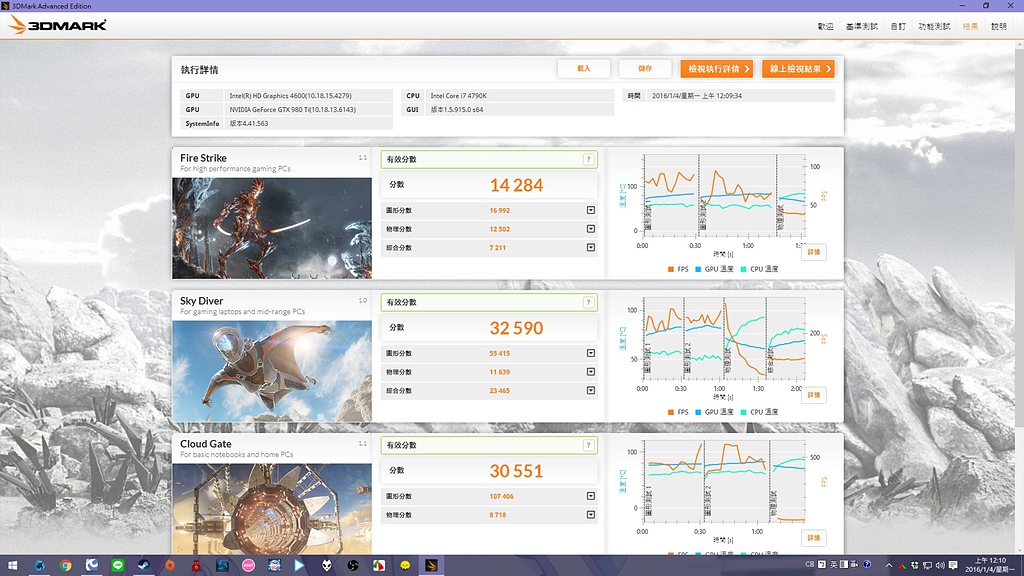Click the Sky Diver valid score help icon

(588, 302)
